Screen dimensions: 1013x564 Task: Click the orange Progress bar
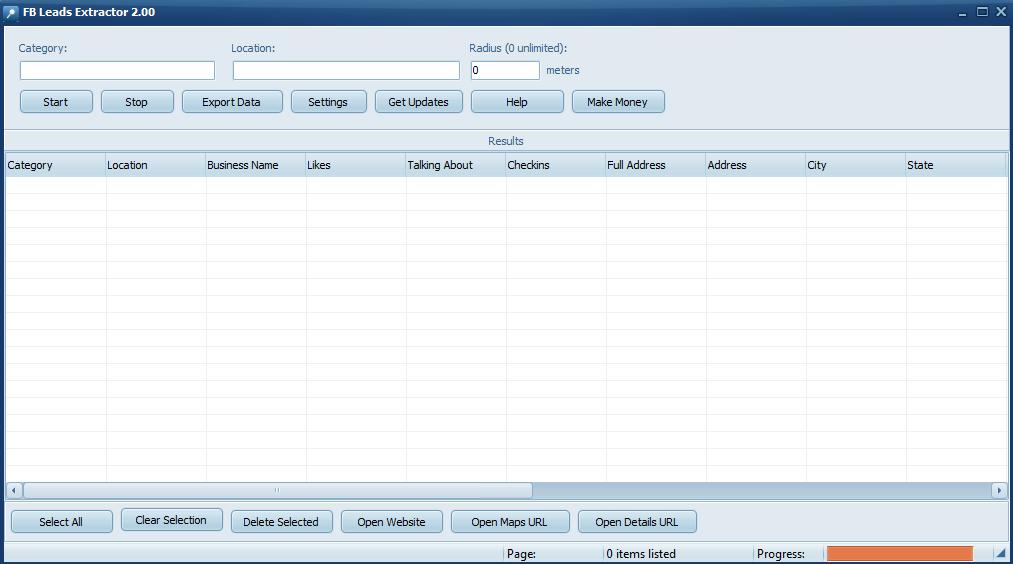(x=899, y=554)
